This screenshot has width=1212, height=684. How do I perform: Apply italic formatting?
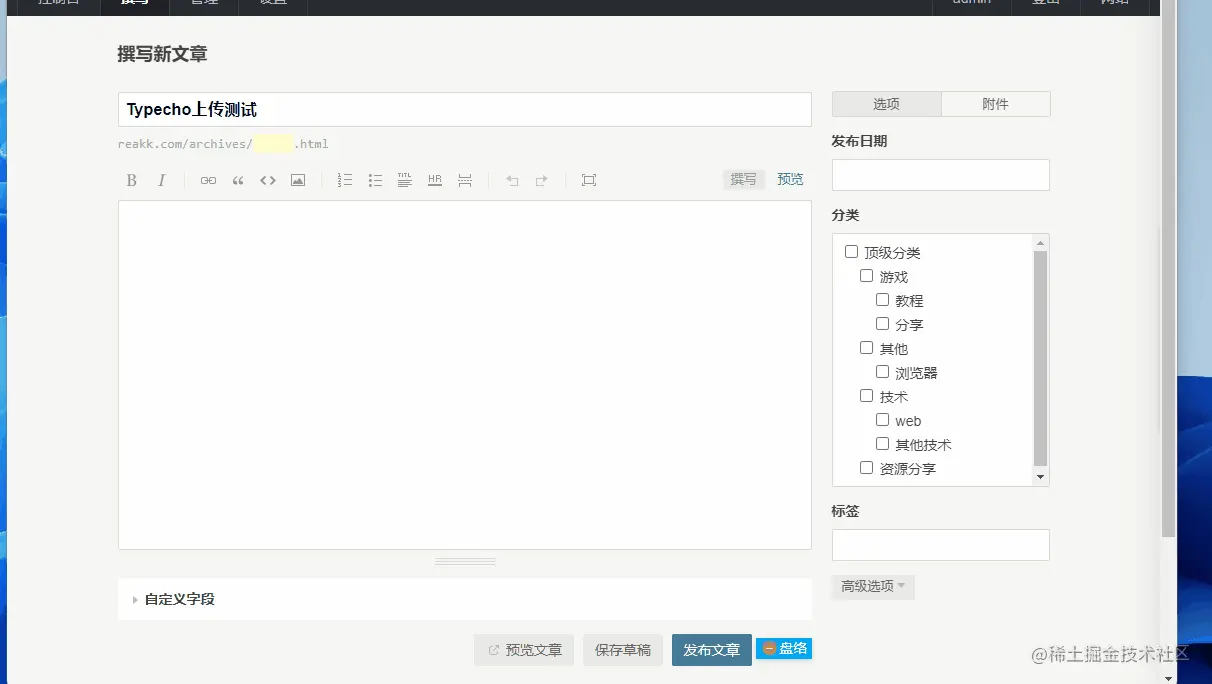pyautogui.click(x=162, y=180)
